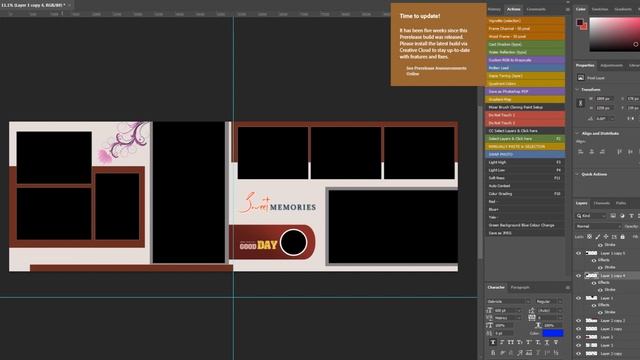Open See Prerelease Announcements Online link
This screenshot has width=640, height=360.
(x=436, y=71)
